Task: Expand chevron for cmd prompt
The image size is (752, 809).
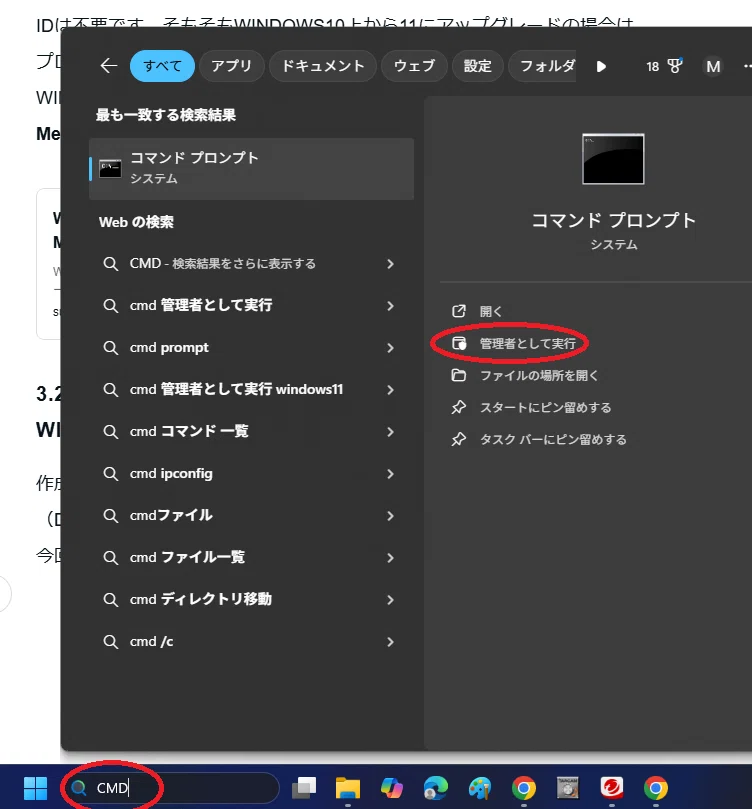Action: coord(390,348)
